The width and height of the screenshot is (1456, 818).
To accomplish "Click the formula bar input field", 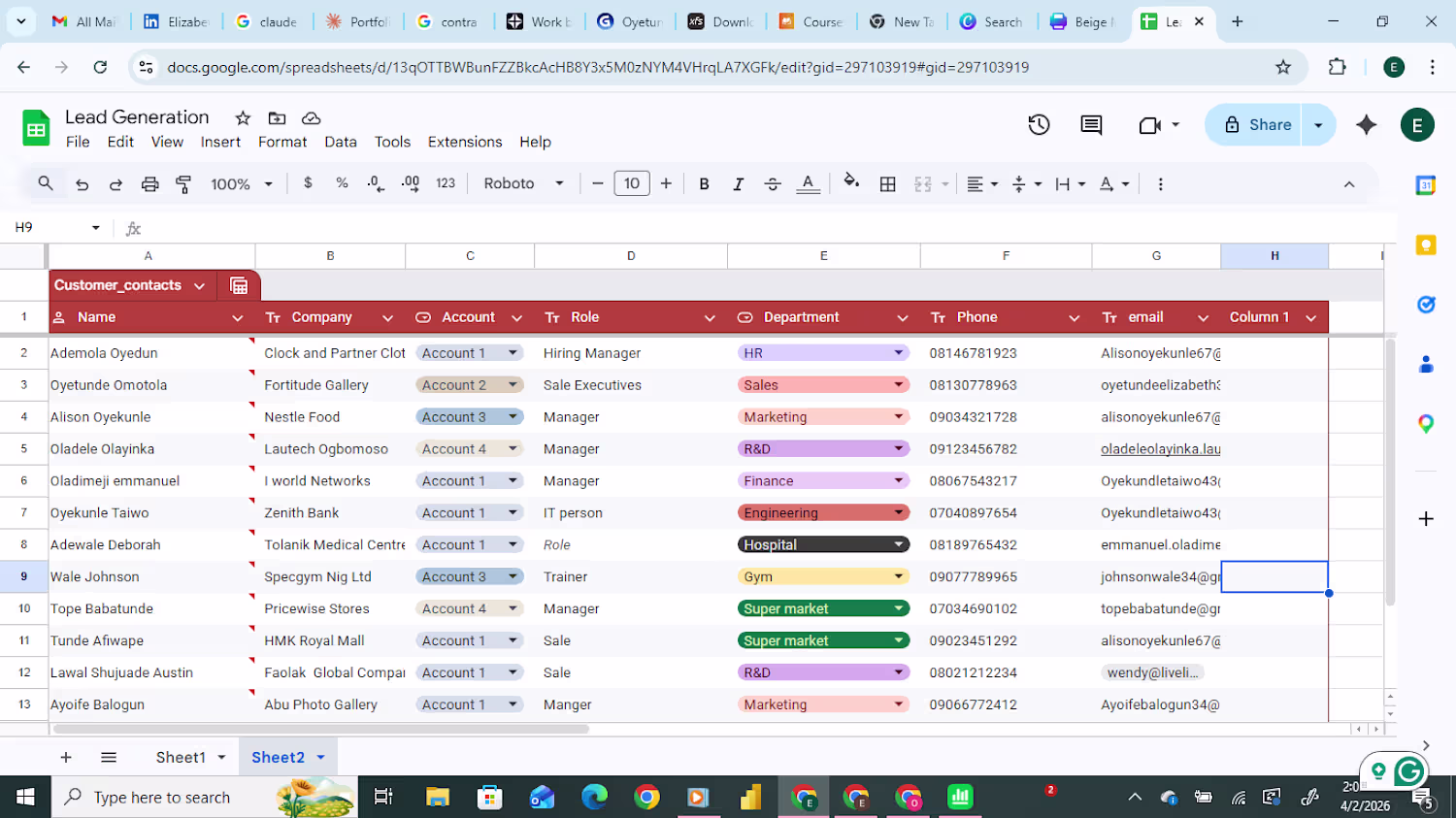I will point(679,227).
